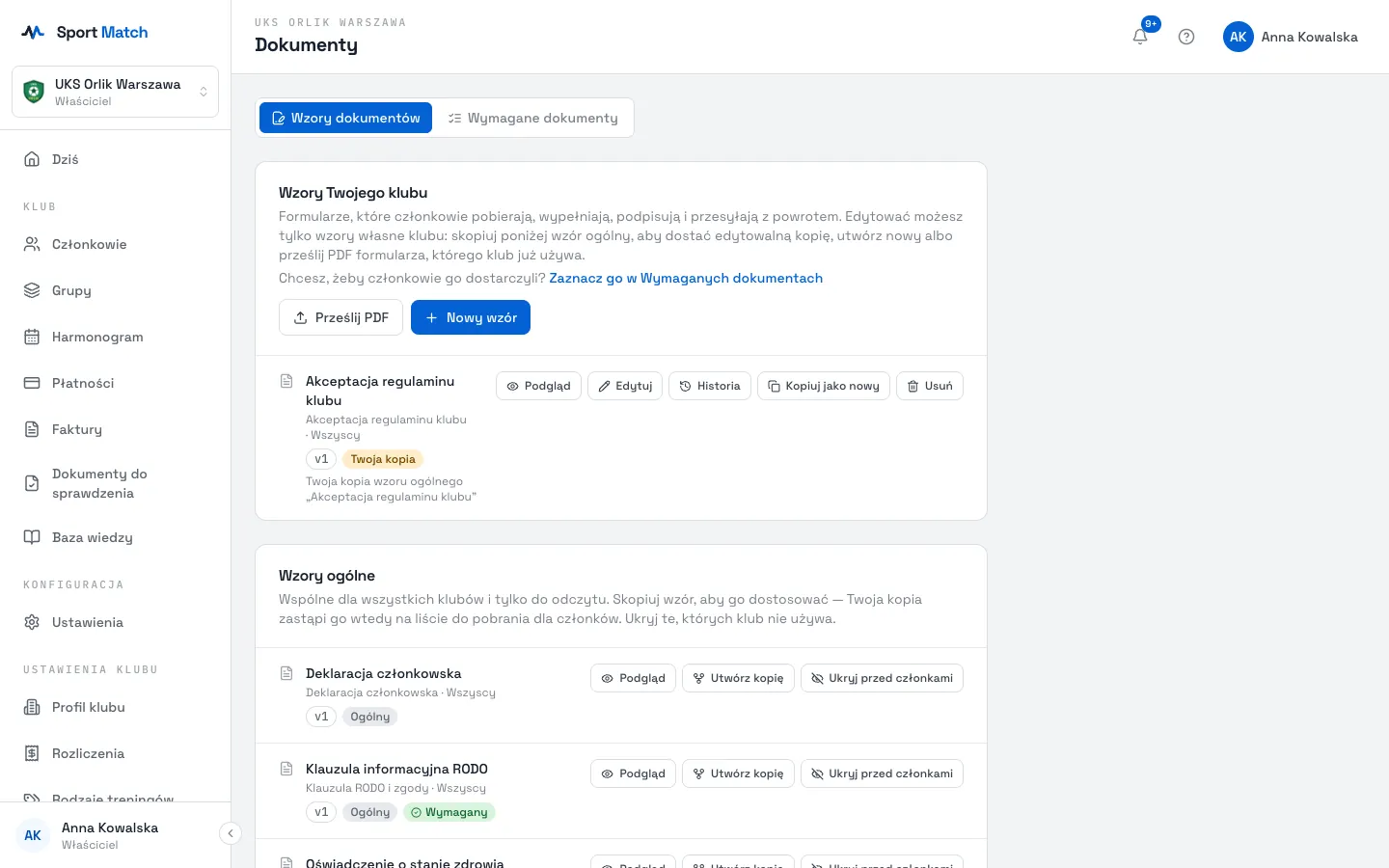
Task: Click Kopiuj jako nowy button
Action: [x=824, y=386]
